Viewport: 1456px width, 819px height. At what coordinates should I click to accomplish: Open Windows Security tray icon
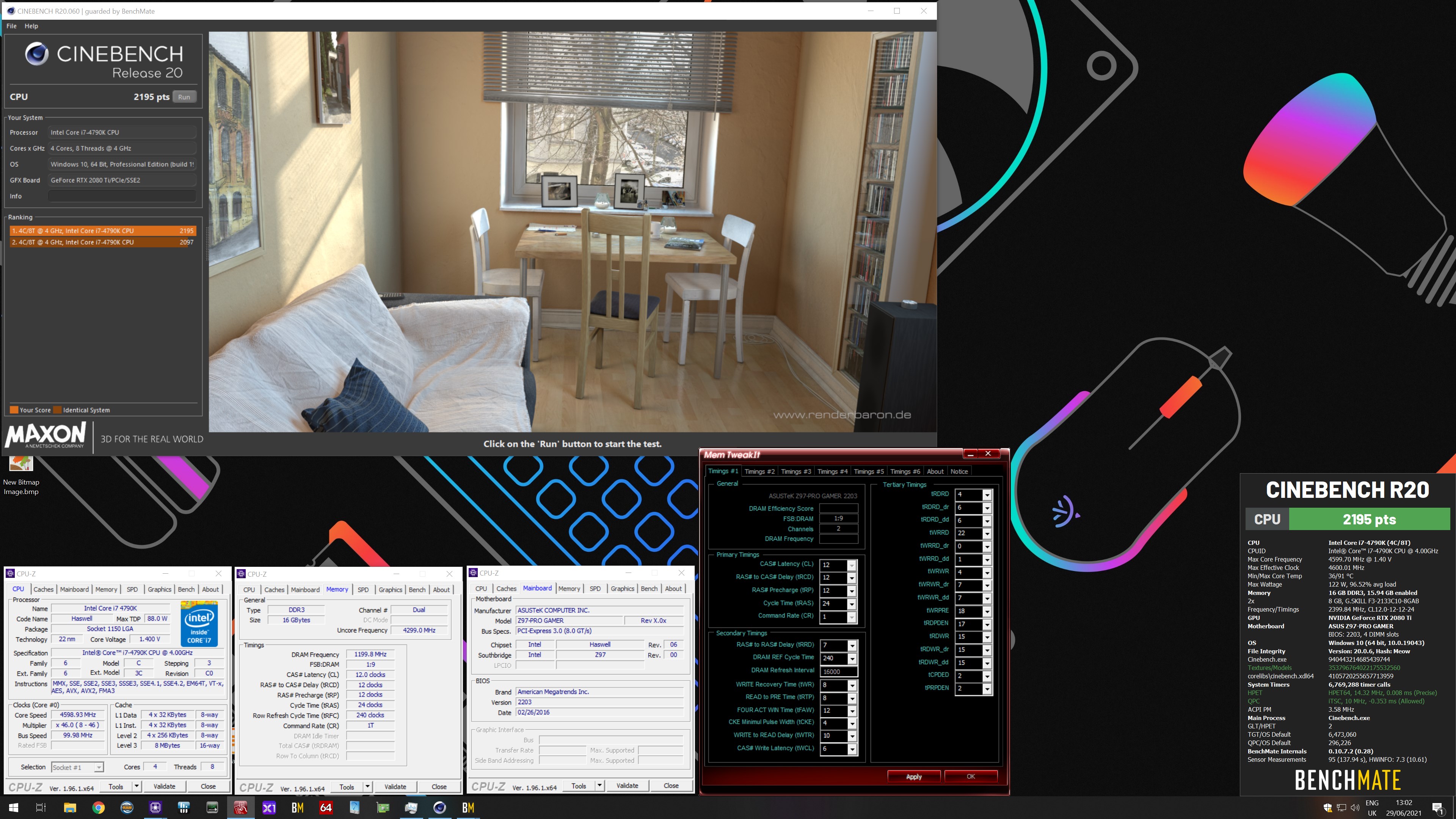tap(1328, 808)
